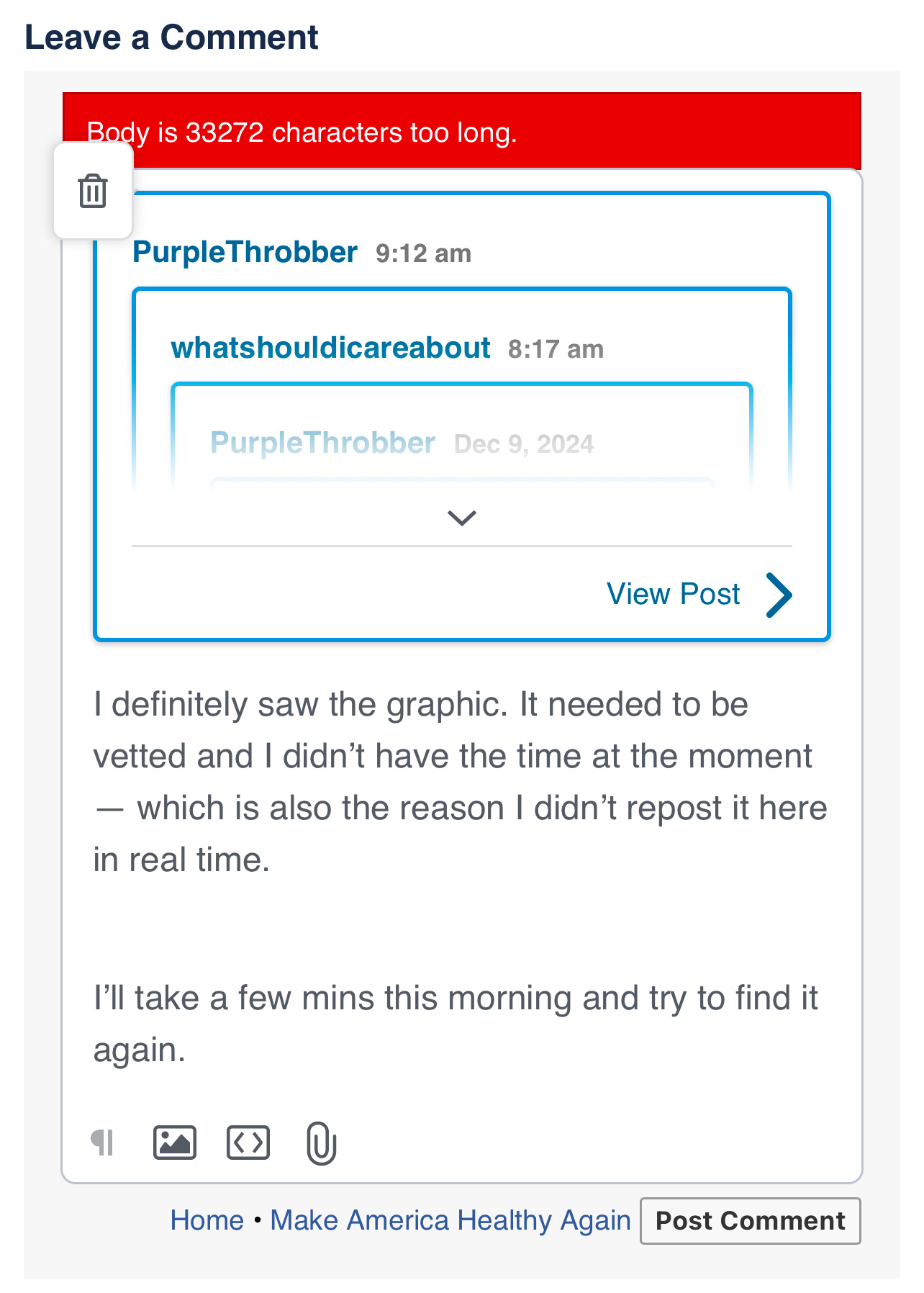
Task: Insert an image using picture icon
Action: click(175, 1143)
